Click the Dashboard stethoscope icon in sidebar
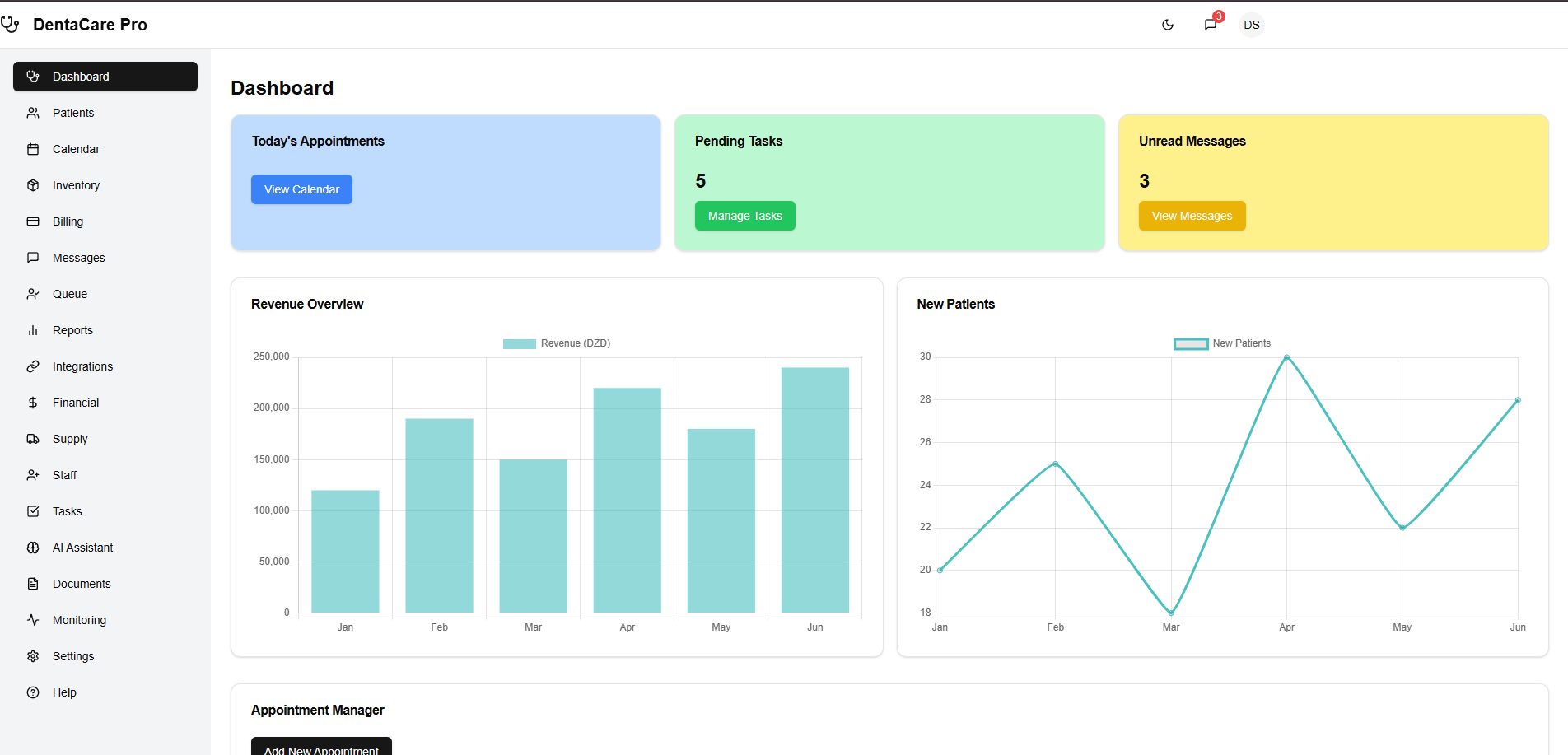 (33, 77)
